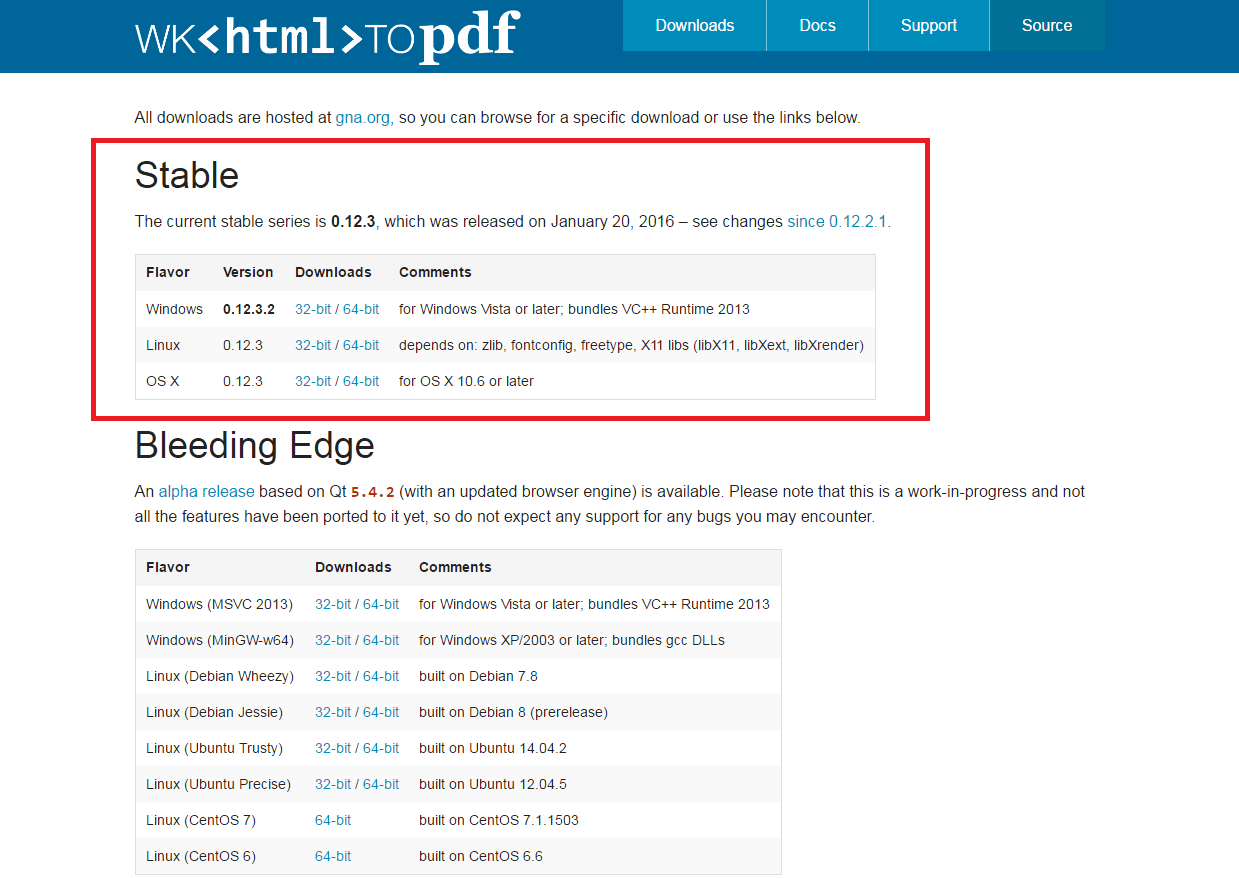Download Windows MSVC 2013 64-bit alpha
The image size is (1239, 878).
click(381, 604)
